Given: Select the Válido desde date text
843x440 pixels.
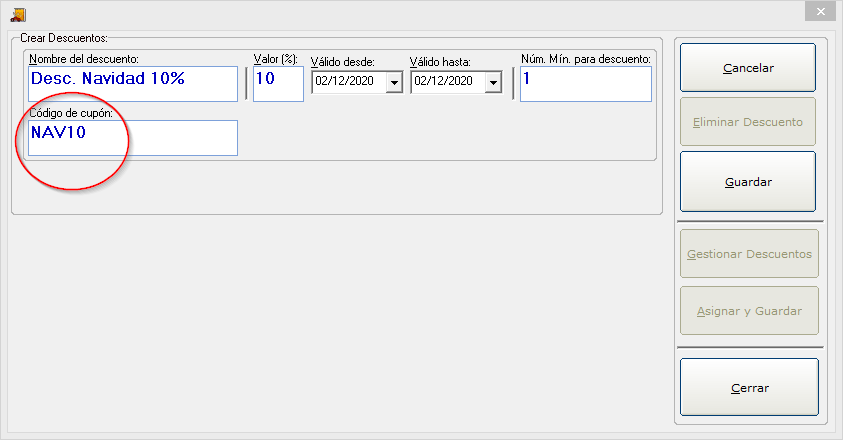Looking at the screenshot, I should (348, 82).
